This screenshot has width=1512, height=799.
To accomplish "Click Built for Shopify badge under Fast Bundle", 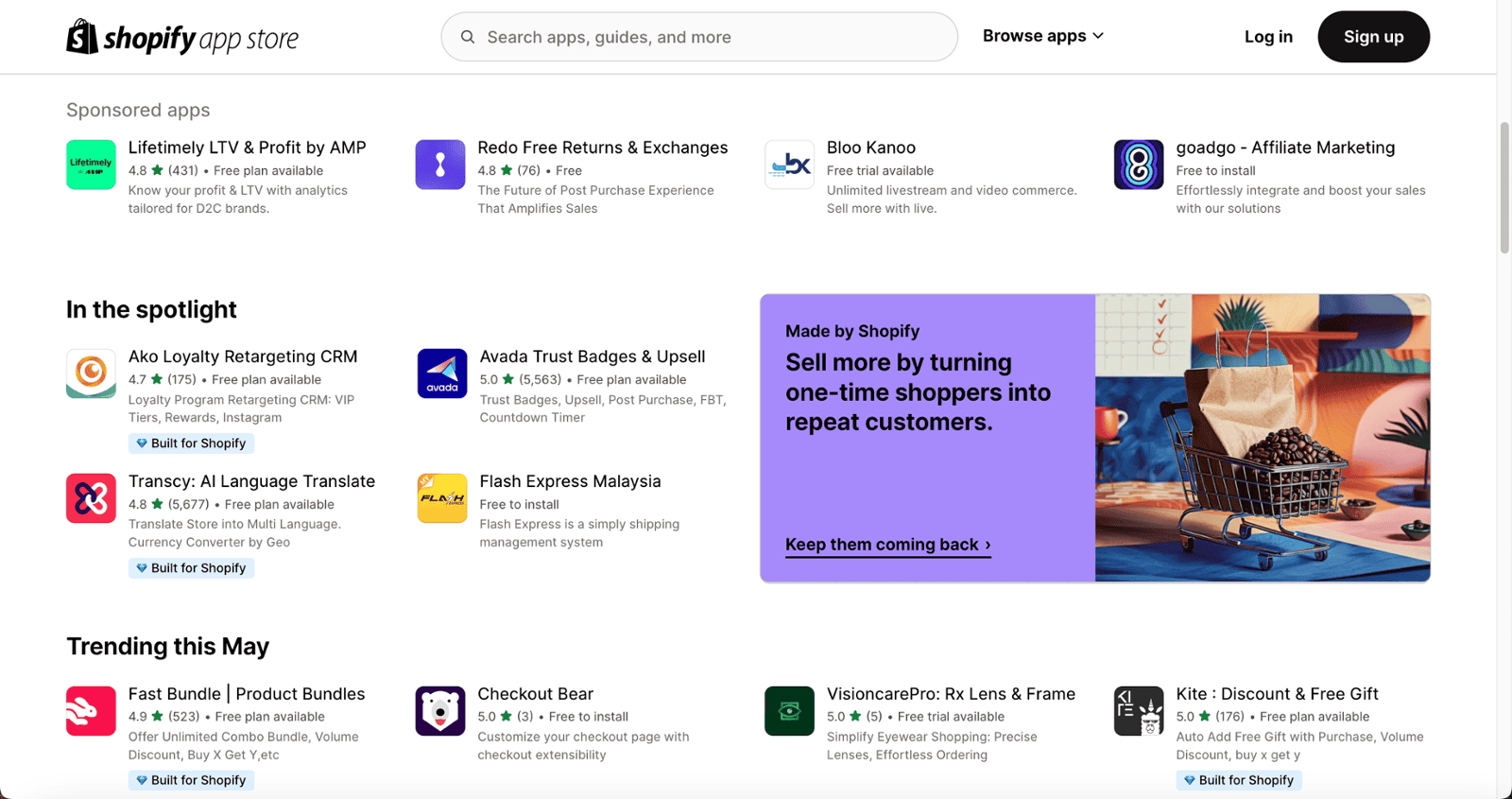I will pos(191,780).
